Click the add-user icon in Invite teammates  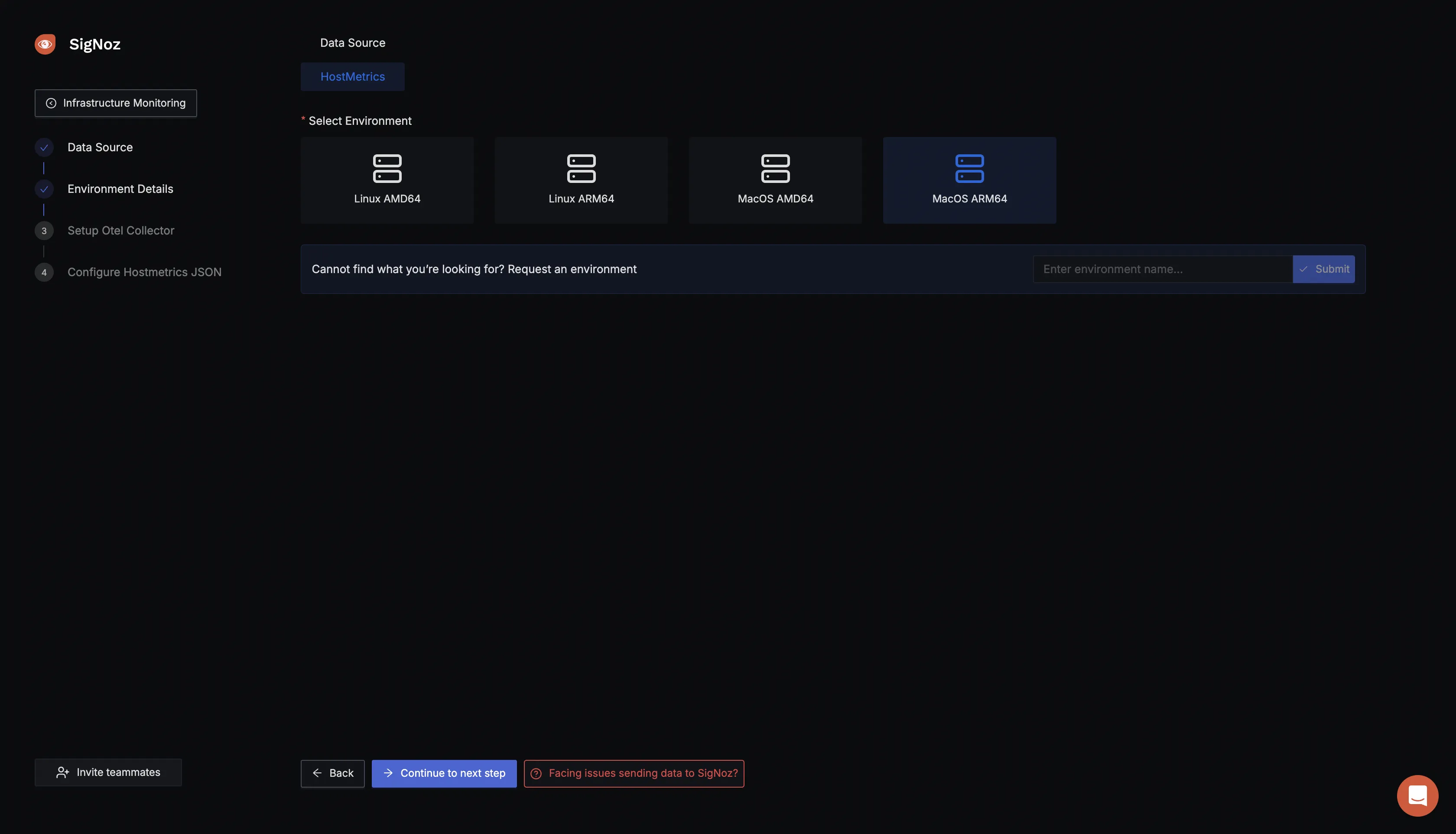(x=62, y=773)
